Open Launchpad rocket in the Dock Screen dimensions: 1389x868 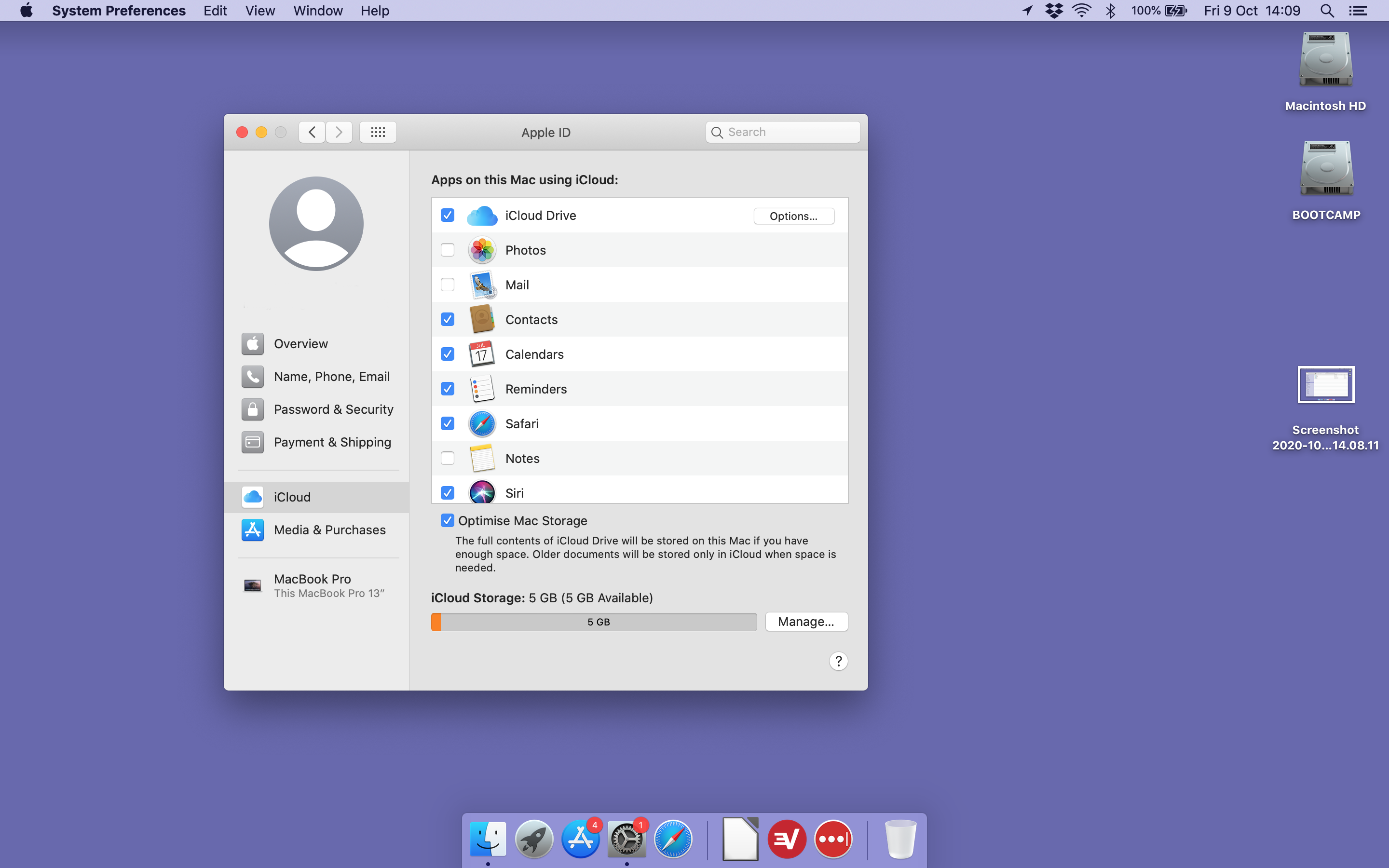pyautogui.click(x=534, y=839)
